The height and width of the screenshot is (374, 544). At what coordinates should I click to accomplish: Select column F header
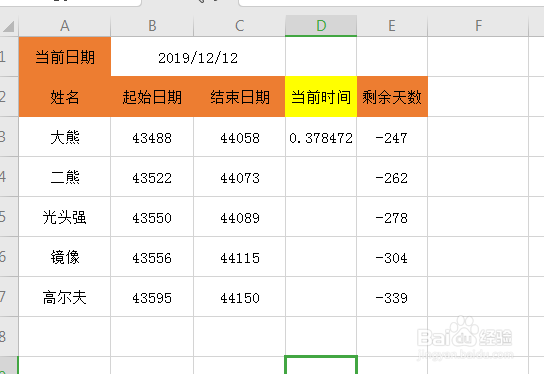click(x=478, y=26)
